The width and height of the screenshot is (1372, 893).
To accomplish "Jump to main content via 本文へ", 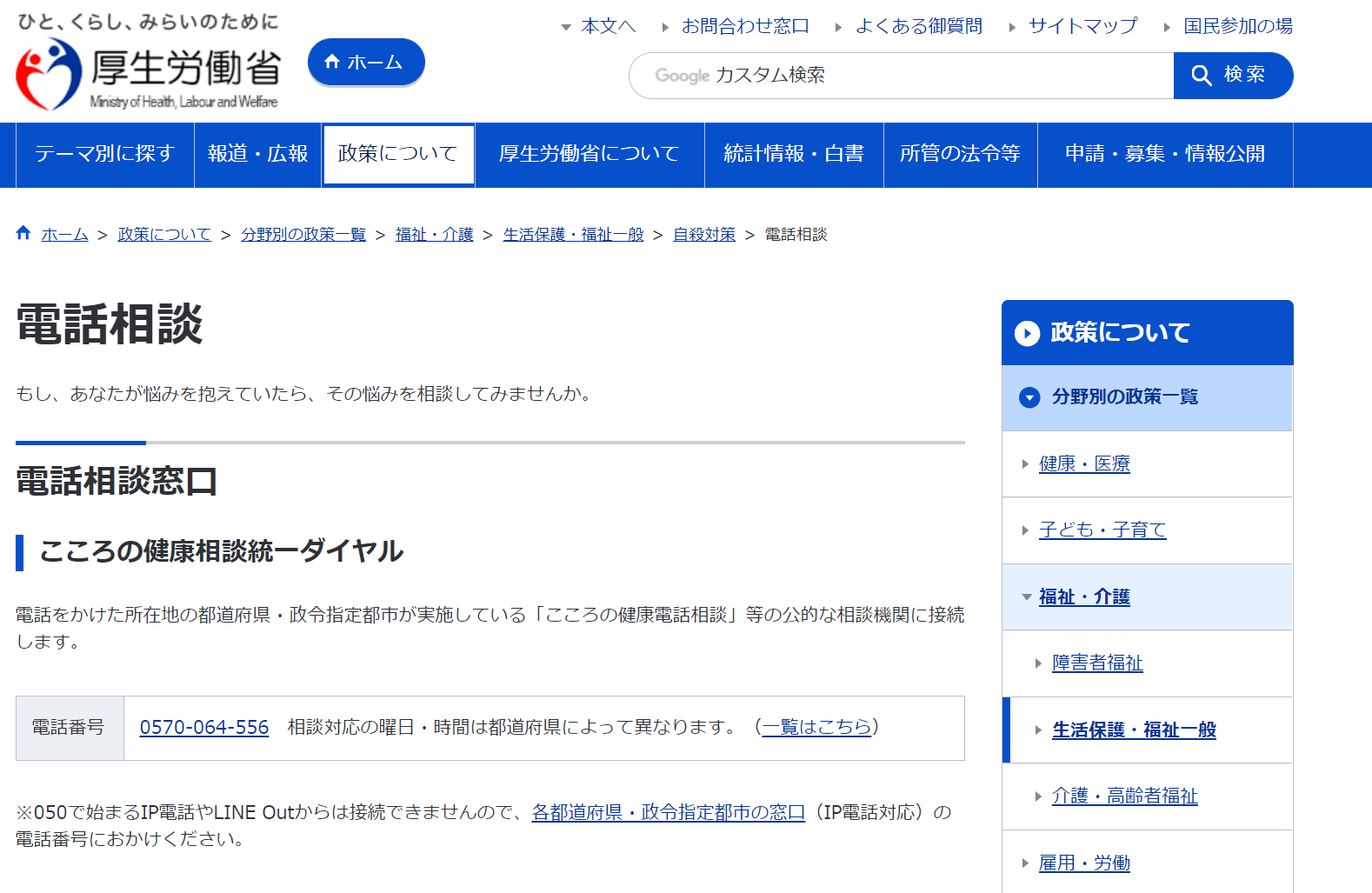I will 608,26.
